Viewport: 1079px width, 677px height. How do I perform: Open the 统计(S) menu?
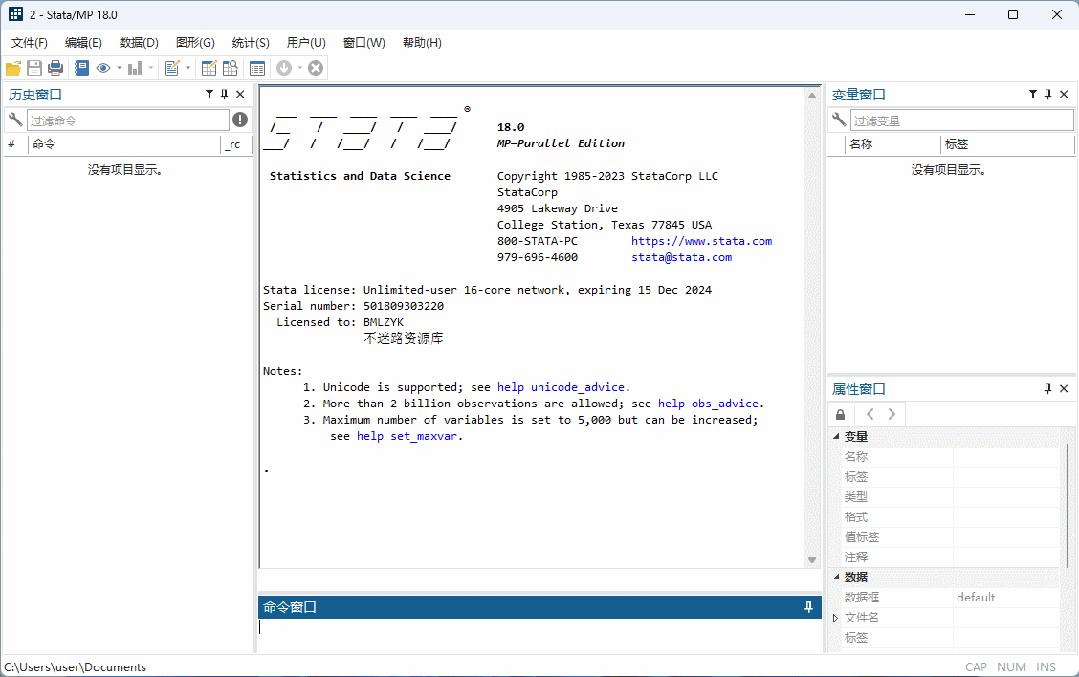click(x=249, y=42)
